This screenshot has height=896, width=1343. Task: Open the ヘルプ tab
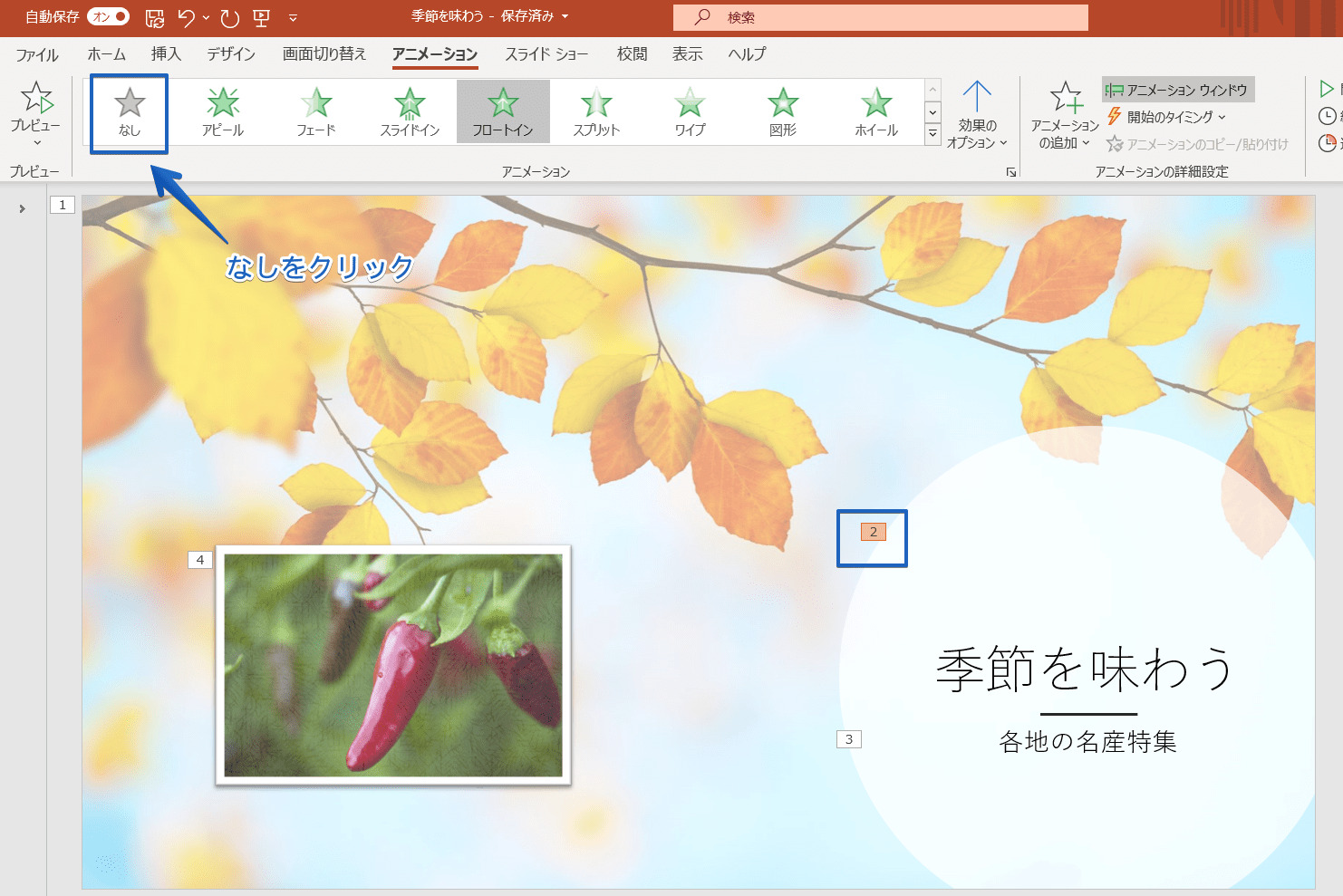click(x=747, y=54)
